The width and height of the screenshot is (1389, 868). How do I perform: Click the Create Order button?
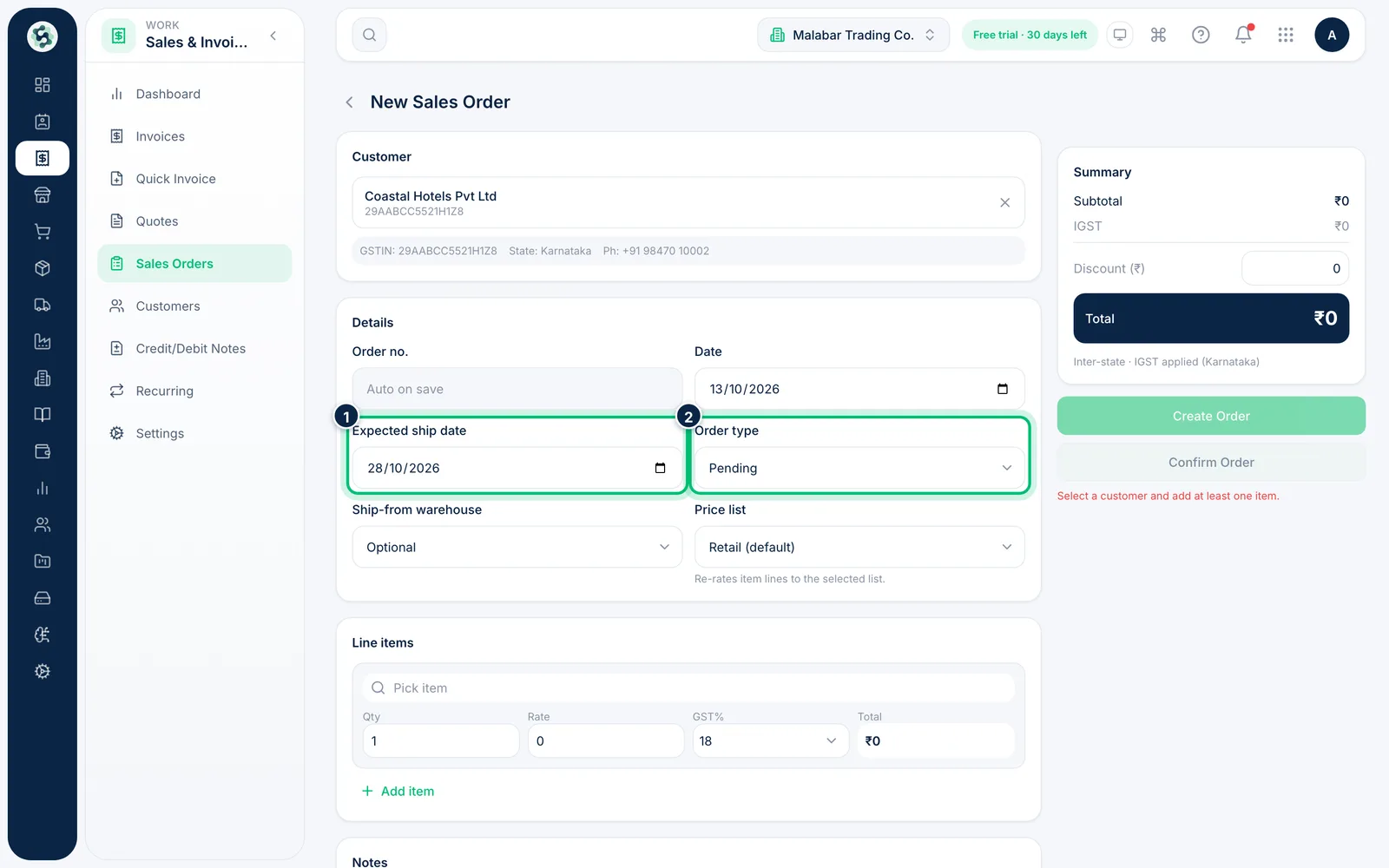(x=1211, y=416)
